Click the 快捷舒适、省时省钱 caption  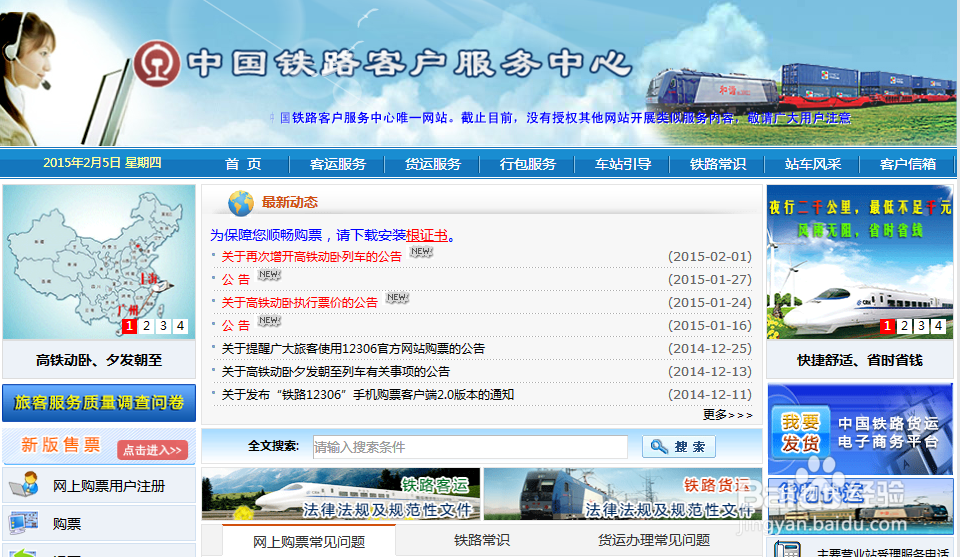tap(860, 360)
